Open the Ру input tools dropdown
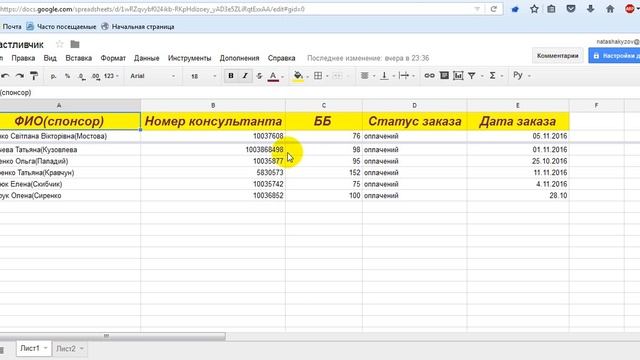Image resolution: width=640 pixels, height=360 pixels. coord(522,76)
